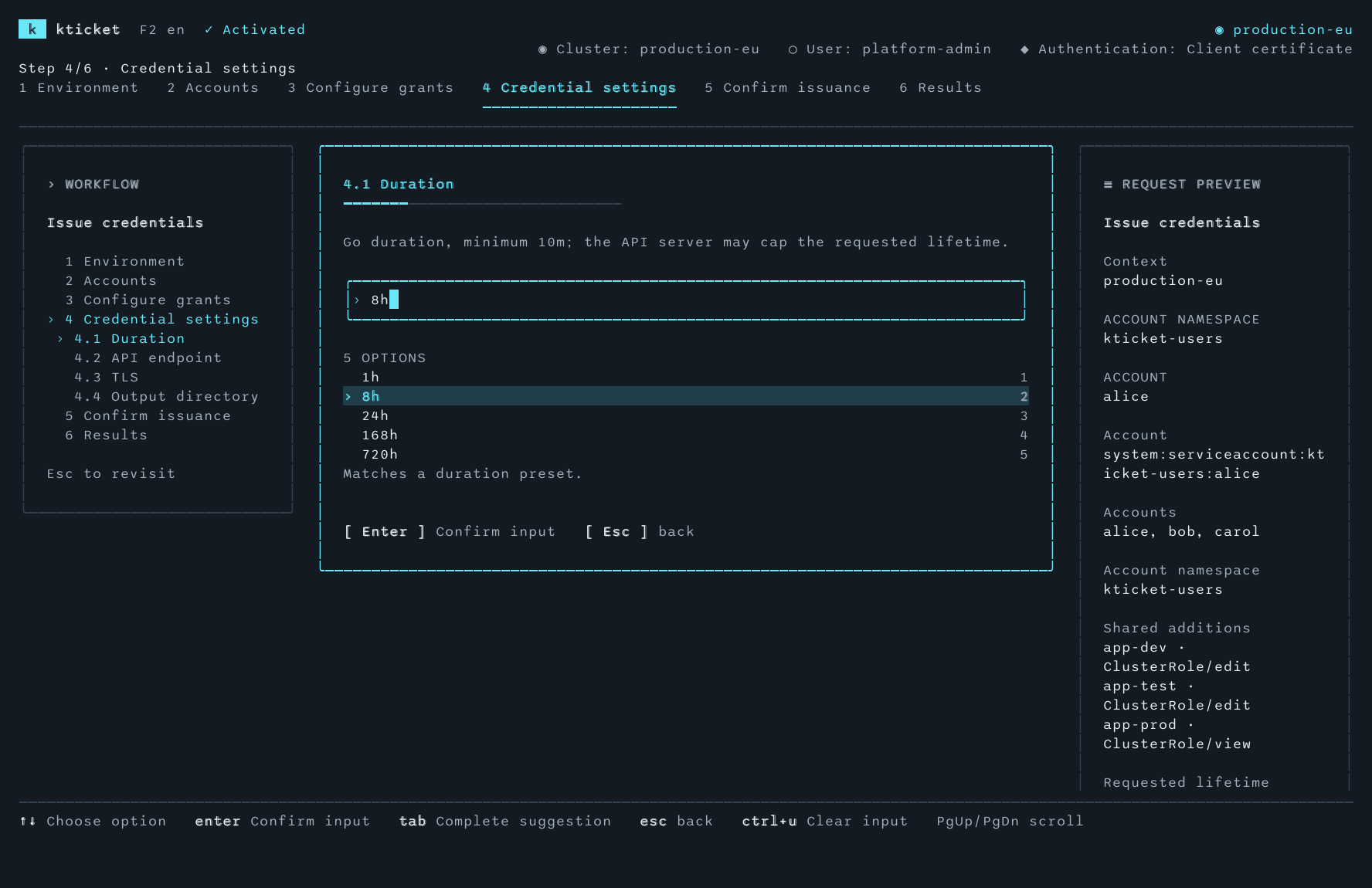Select 4.2 API endpoint in workflow tree
The height and width of the screenshot is (888, 1372).
(x=148, y=358)
